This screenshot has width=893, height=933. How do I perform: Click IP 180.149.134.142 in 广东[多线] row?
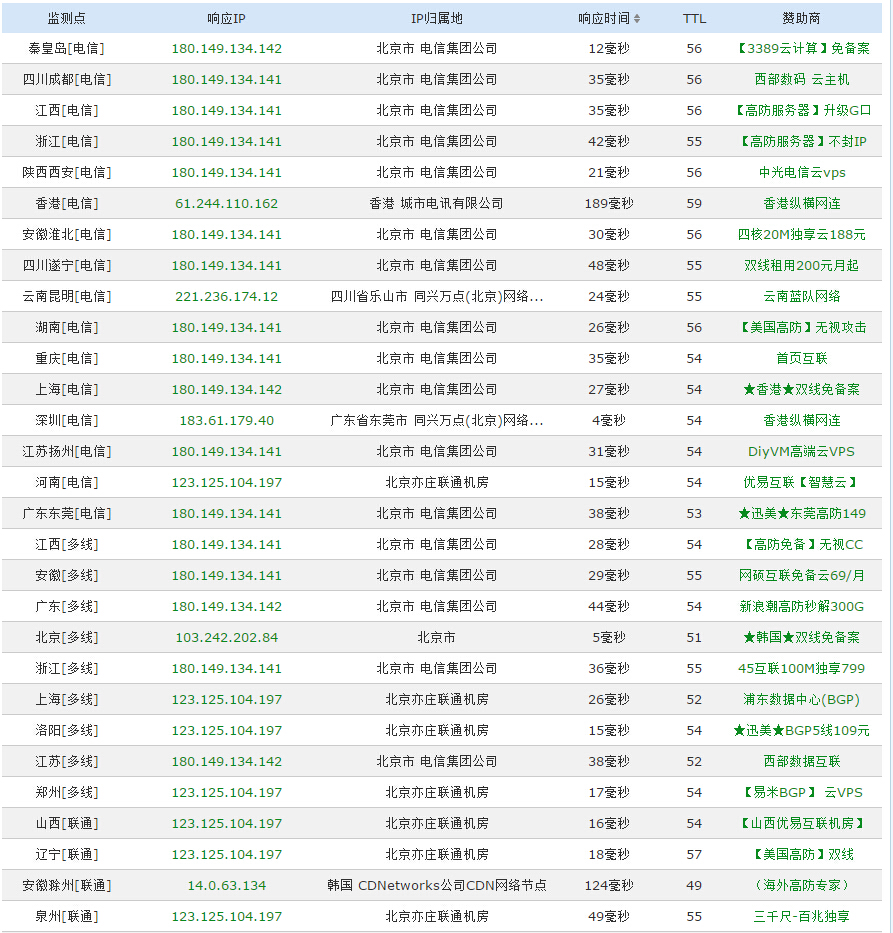click(x=227, y=606)
